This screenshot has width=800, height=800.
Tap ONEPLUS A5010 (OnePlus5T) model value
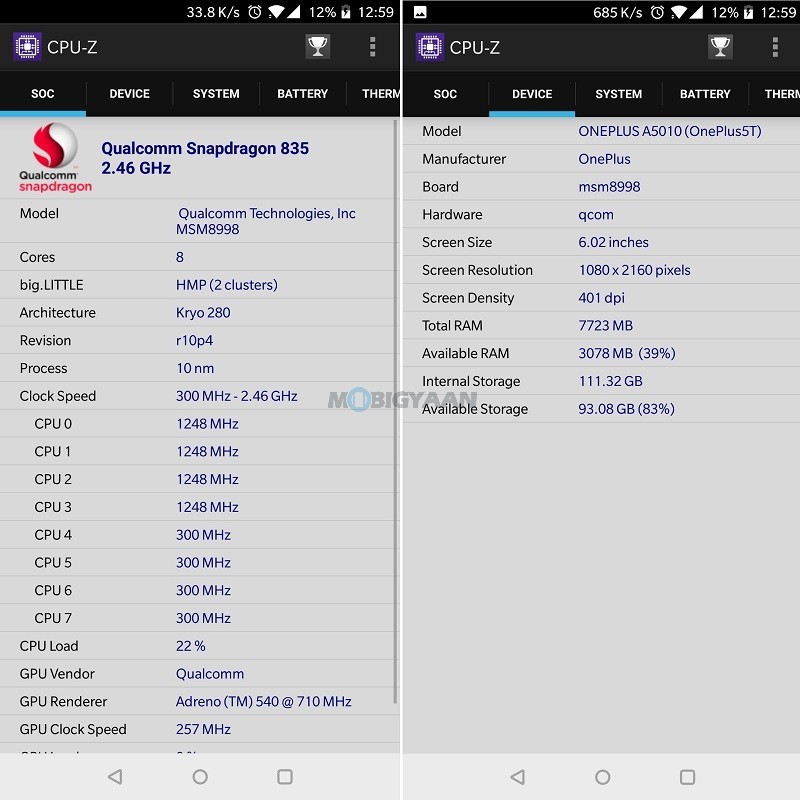coord(670,131)
